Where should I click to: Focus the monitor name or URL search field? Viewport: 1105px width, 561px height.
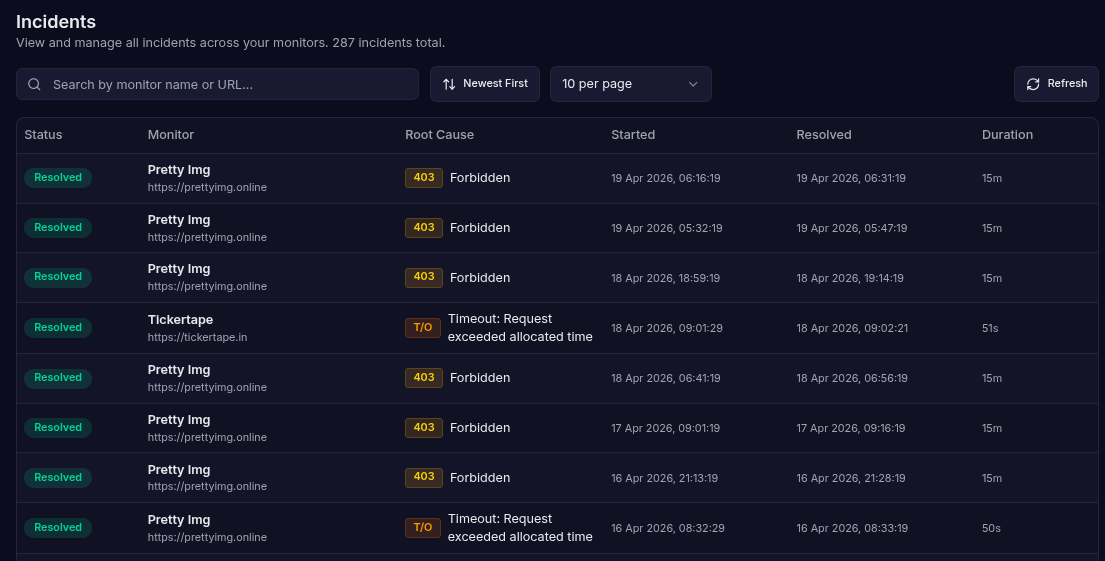click(218, 85)
